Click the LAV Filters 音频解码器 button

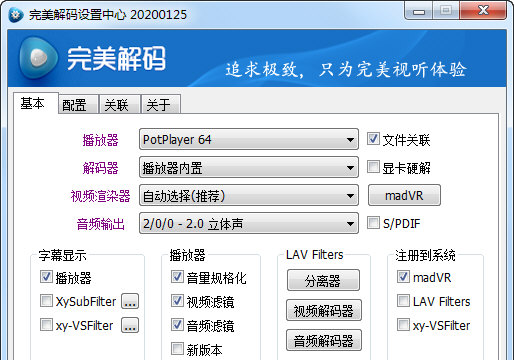coord(324,340)
